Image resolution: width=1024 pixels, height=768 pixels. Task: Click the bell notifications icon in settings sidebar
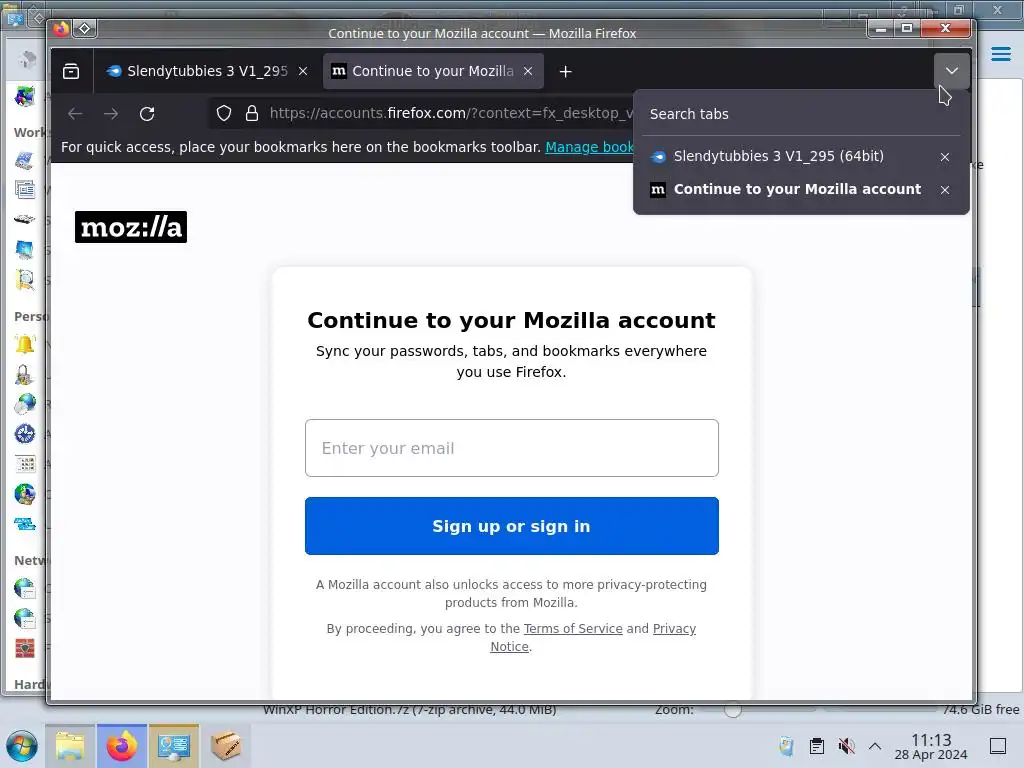25,344
